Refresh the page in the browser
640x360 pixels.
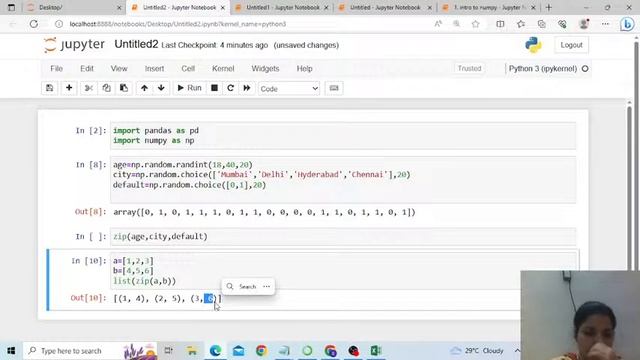pos(34,24)
